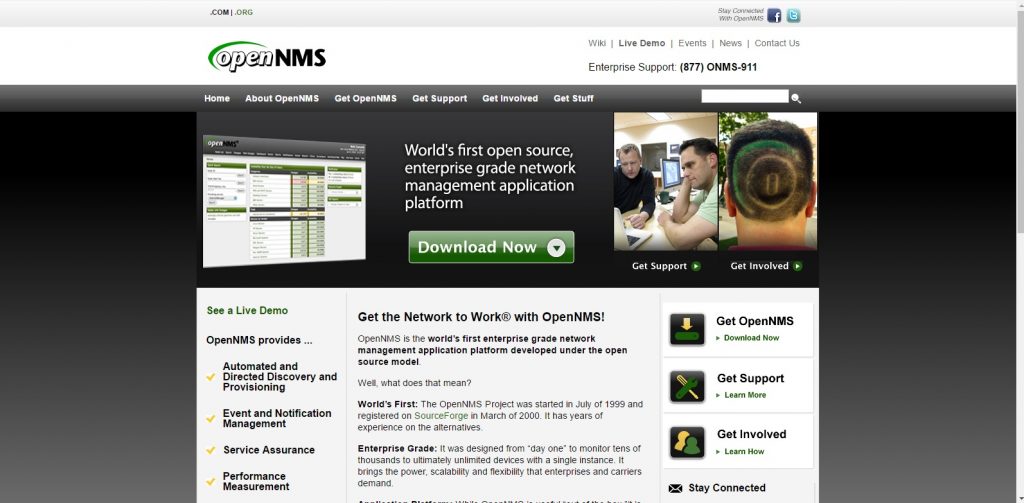Click the round arrow on Download Now button
This screenshot has width=1024, height=503.
coord(556,248)
